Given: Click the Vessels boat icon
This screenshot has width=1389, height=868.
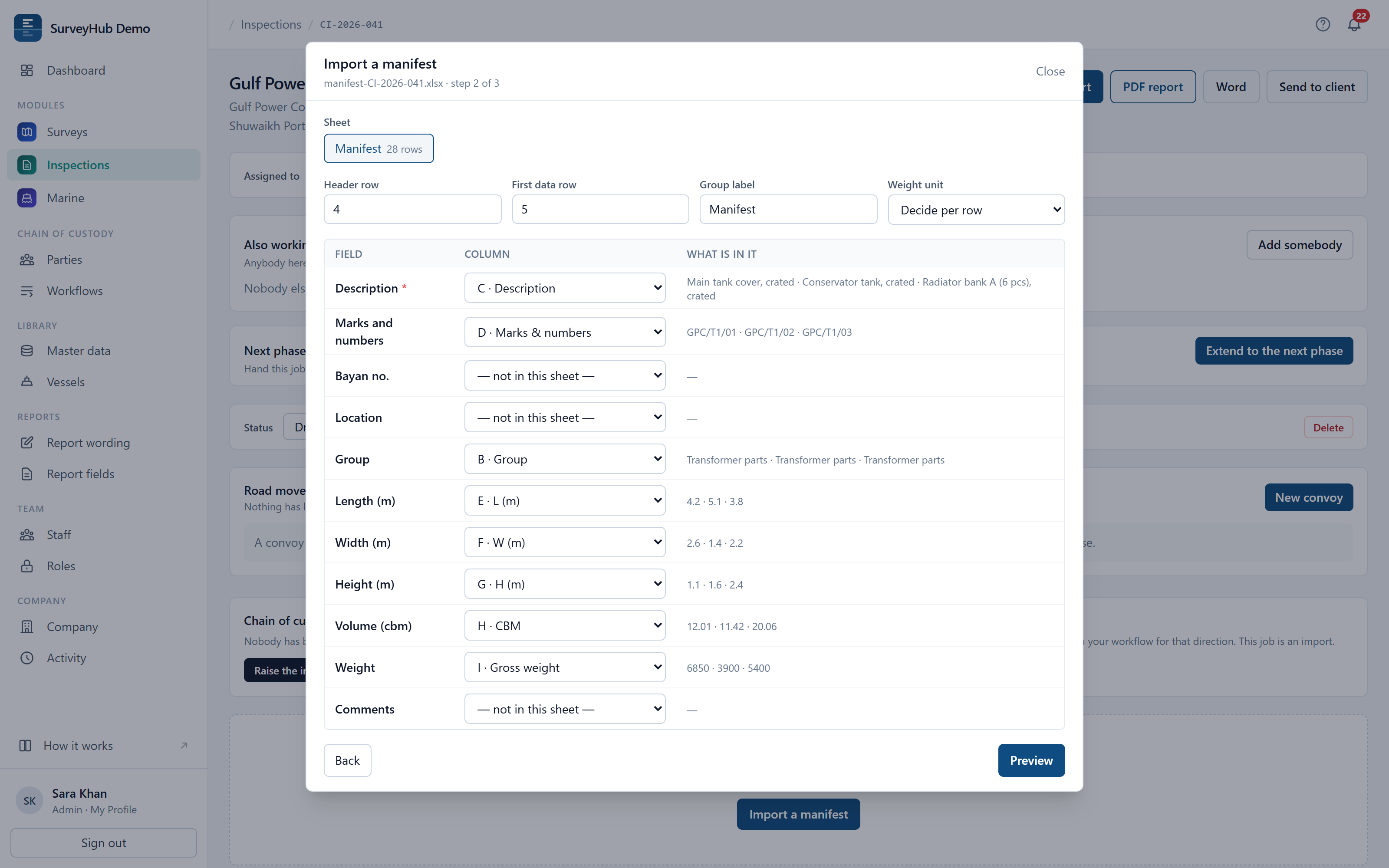Looking at the screenshot, I should 27,381.
